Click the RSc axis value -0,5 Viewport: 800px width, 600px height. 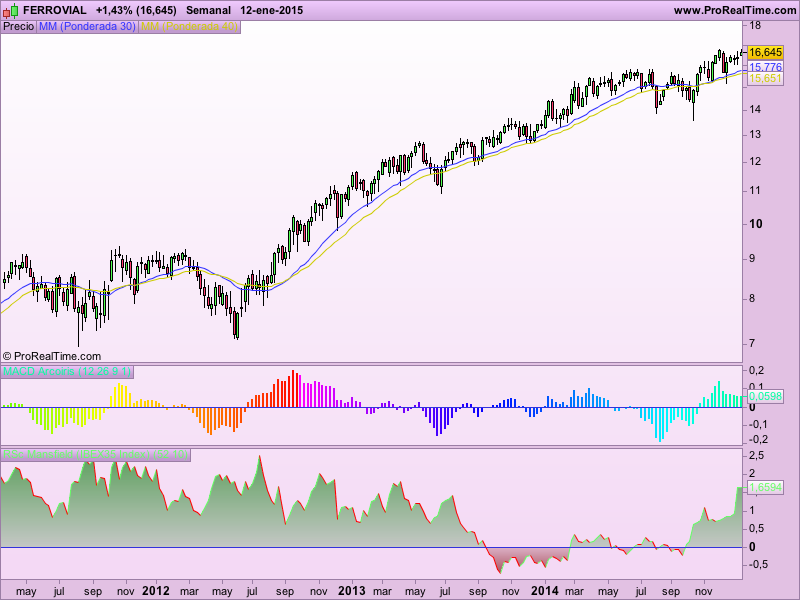point(758,565)
